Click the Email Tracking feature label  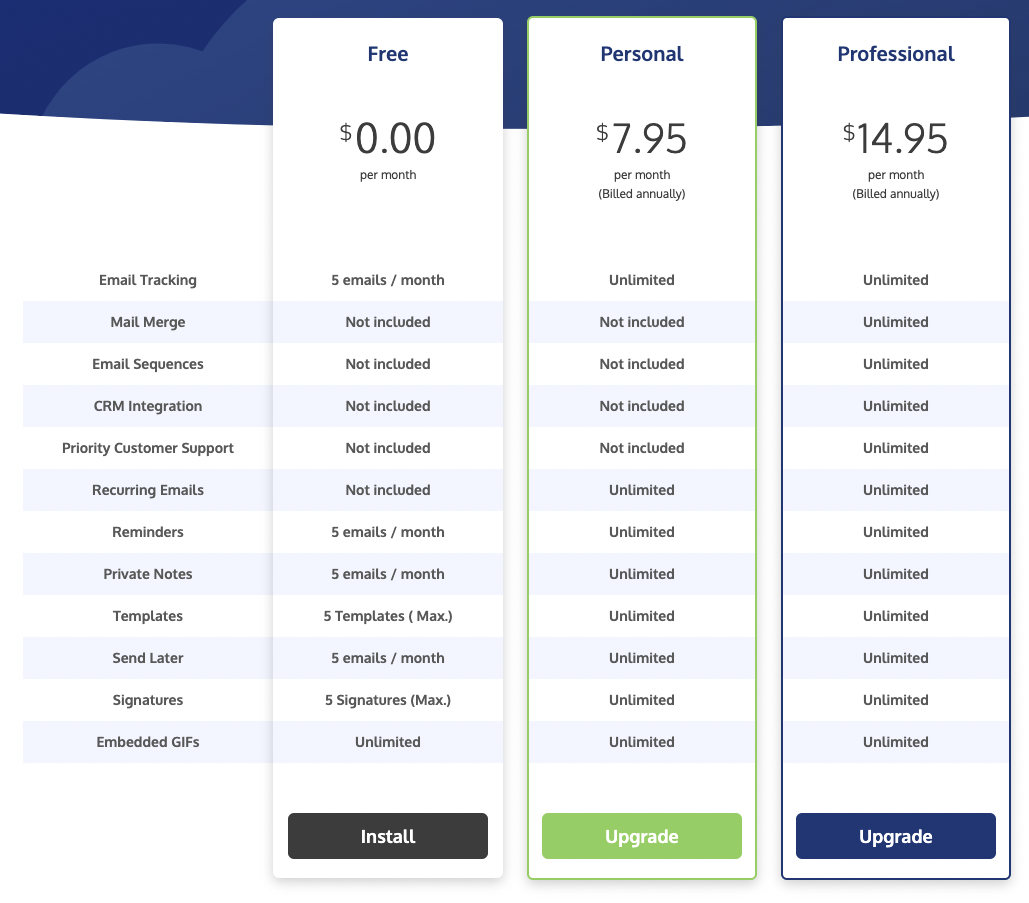[148, 280]
